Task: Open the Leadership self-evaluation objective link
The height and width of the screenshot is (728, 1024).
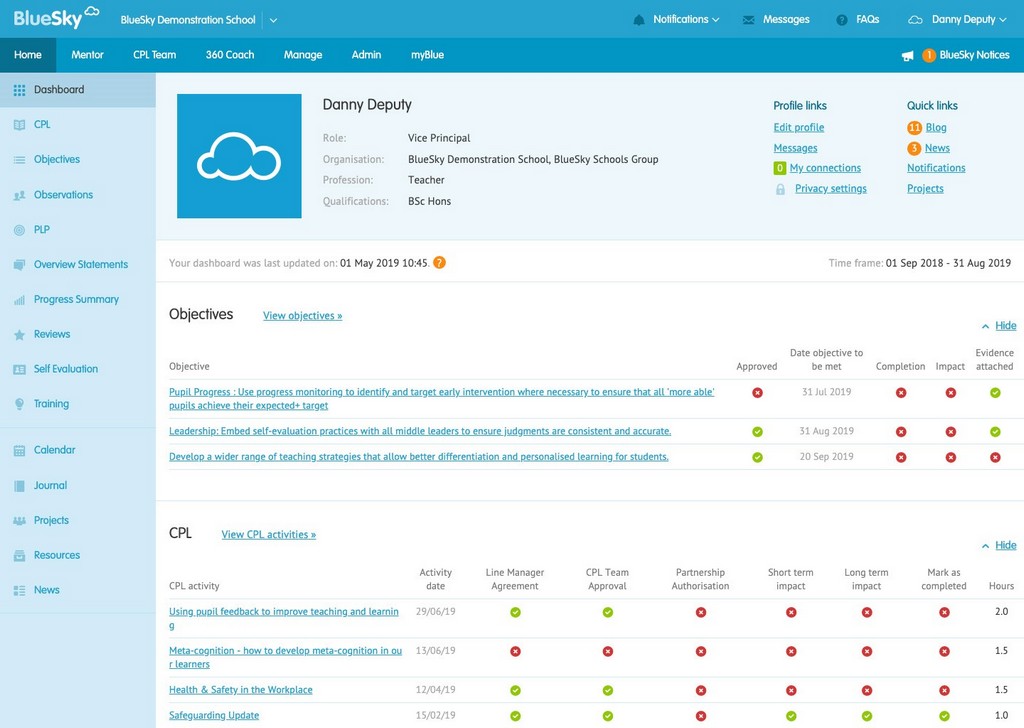Action: [x=420, y=432]
